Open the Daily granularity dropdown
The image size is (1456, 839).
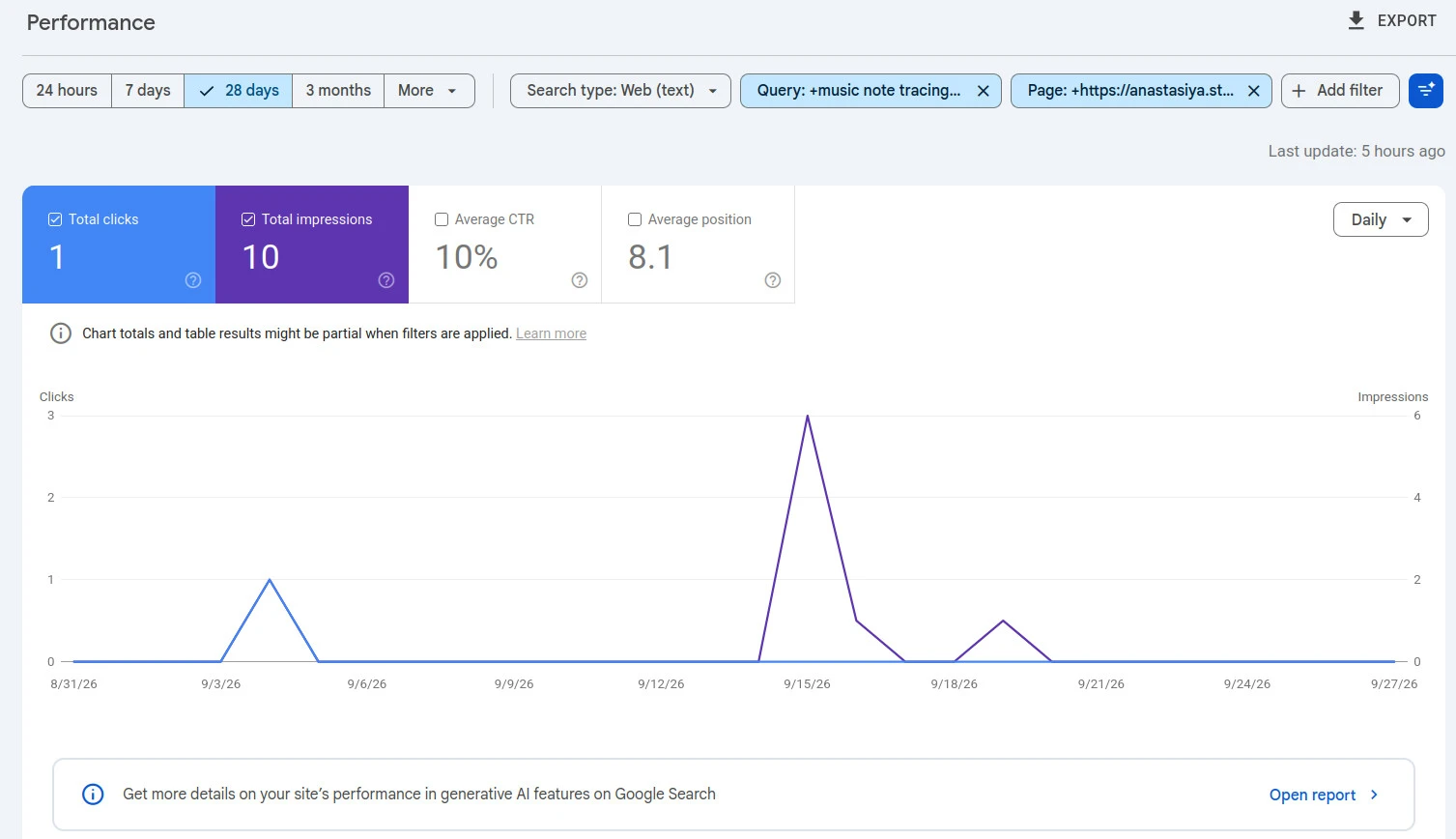(x=1381, y=219)
